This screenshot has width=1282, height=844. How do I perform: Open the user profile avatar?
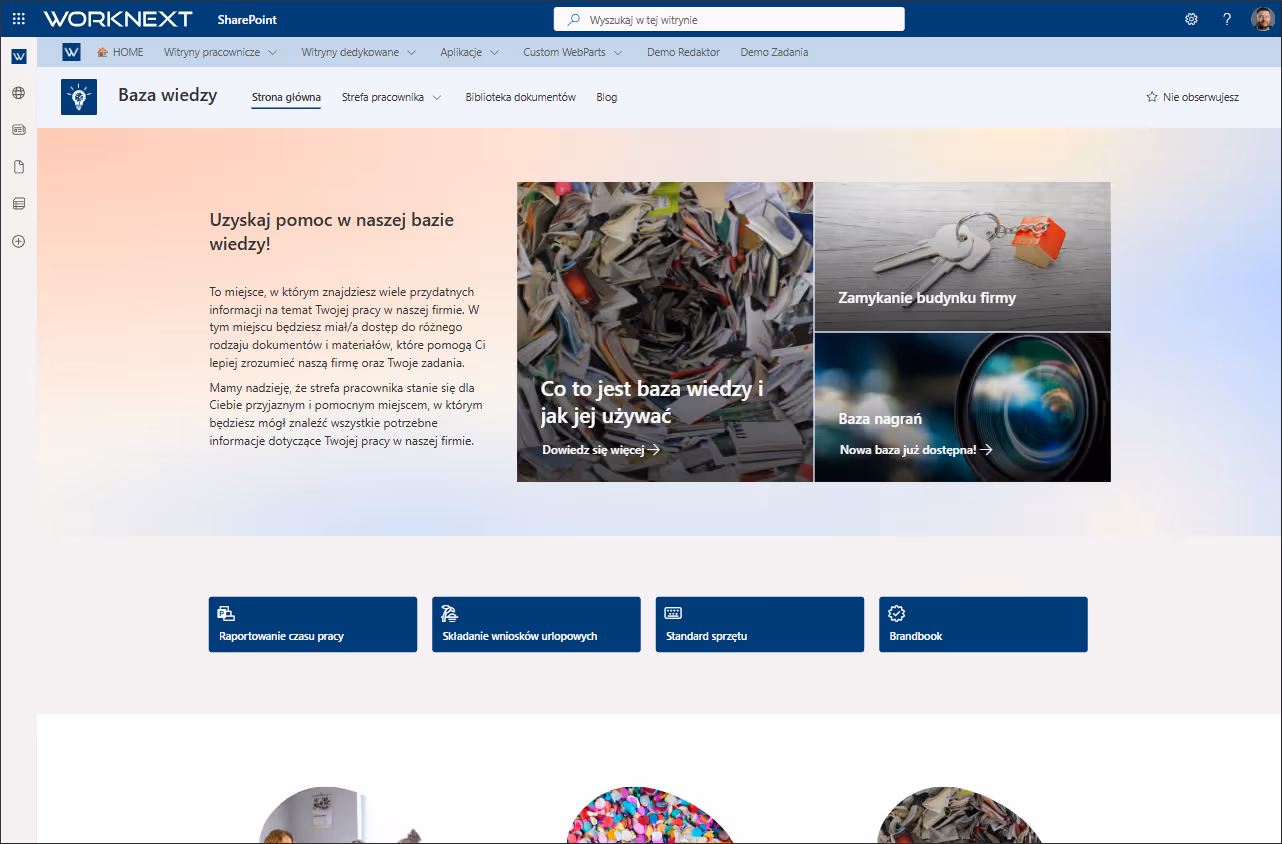coord(1263,19)
